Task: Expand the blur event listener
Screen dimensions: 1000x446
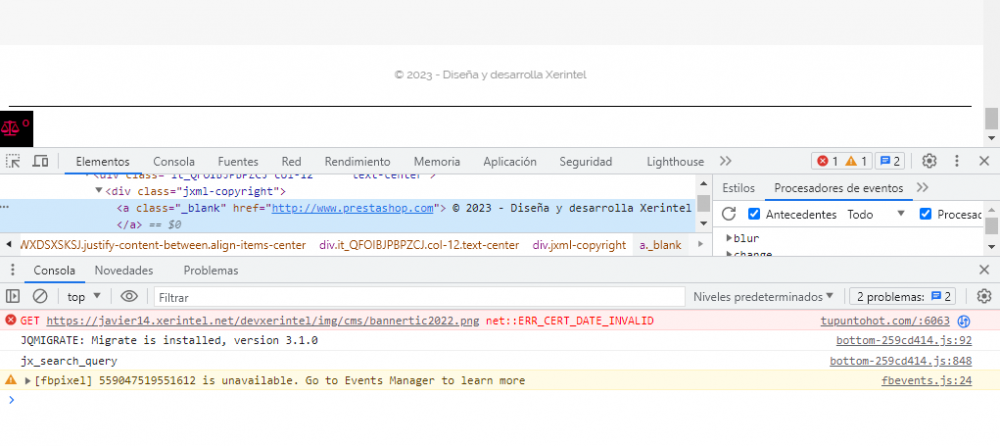Action: [730, 238]
